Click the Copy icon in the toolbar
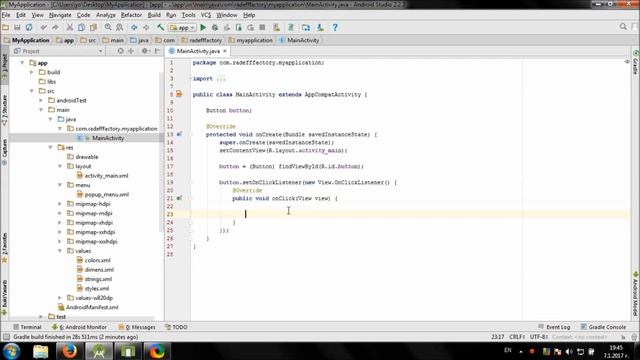This screenshot has width=640, height=360. click(x=82, y=27)
